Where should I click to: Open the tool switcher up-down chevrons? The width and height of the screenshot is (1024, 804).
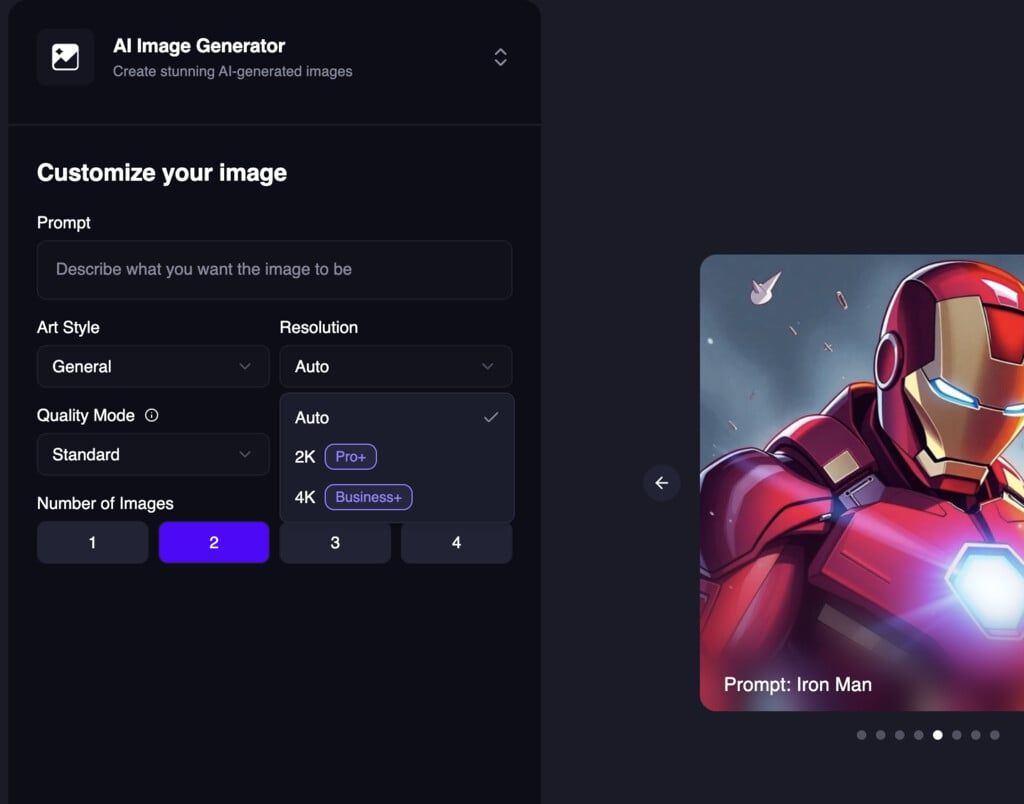pyautogui.click(x=500, y=57)
